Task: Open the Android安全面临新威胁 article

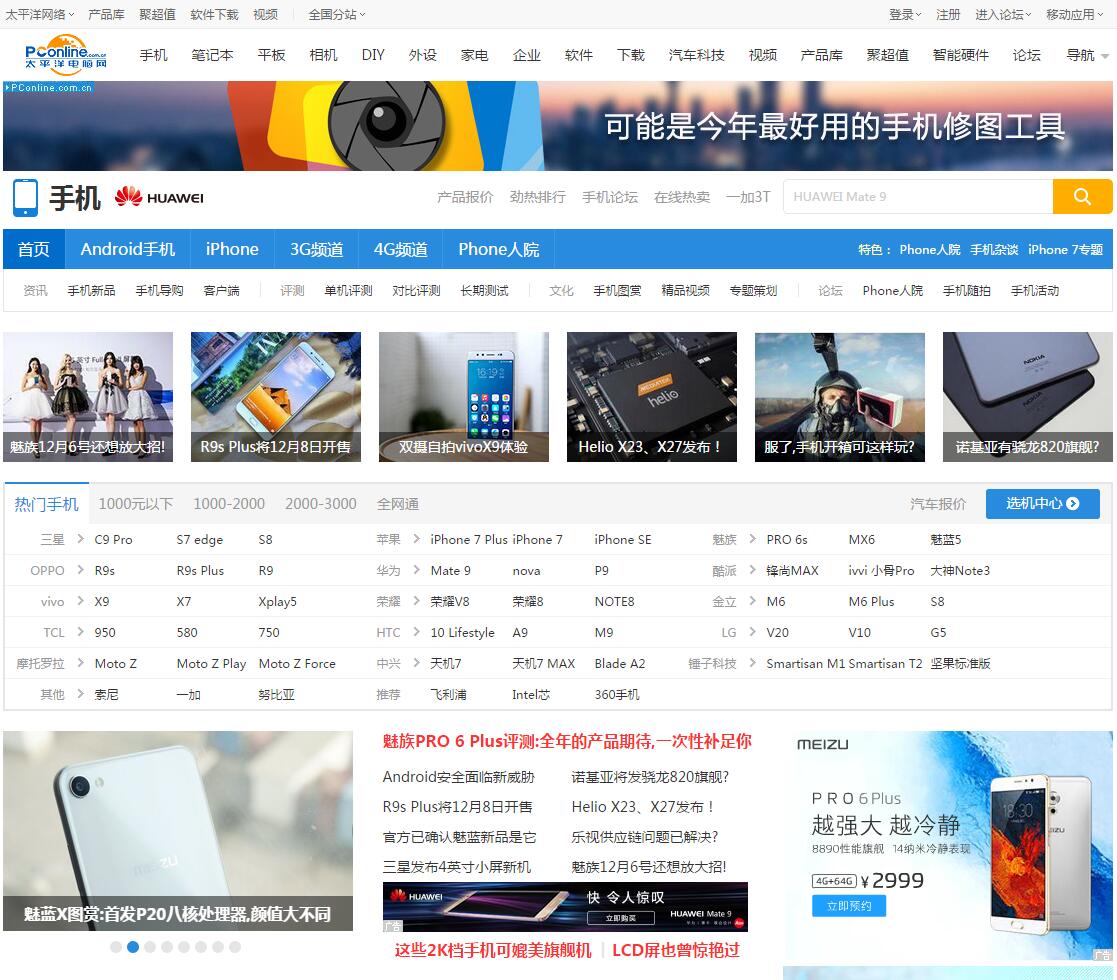Action: point(458,777)
